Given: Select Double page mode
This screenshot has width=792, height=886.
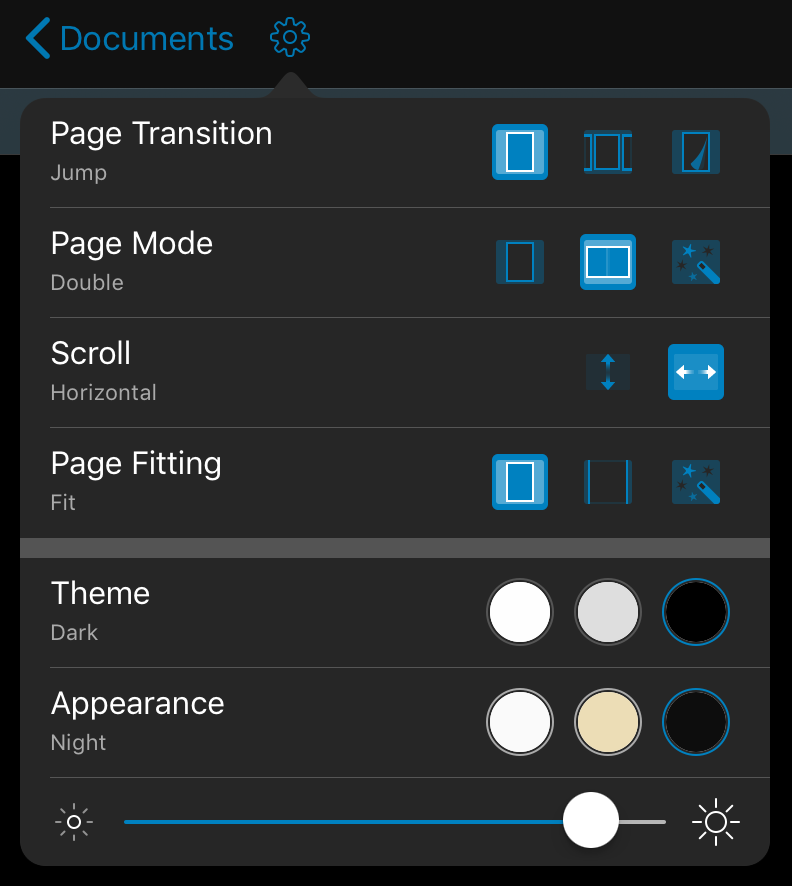Looking at the screenshot, I should pos(608,262).
